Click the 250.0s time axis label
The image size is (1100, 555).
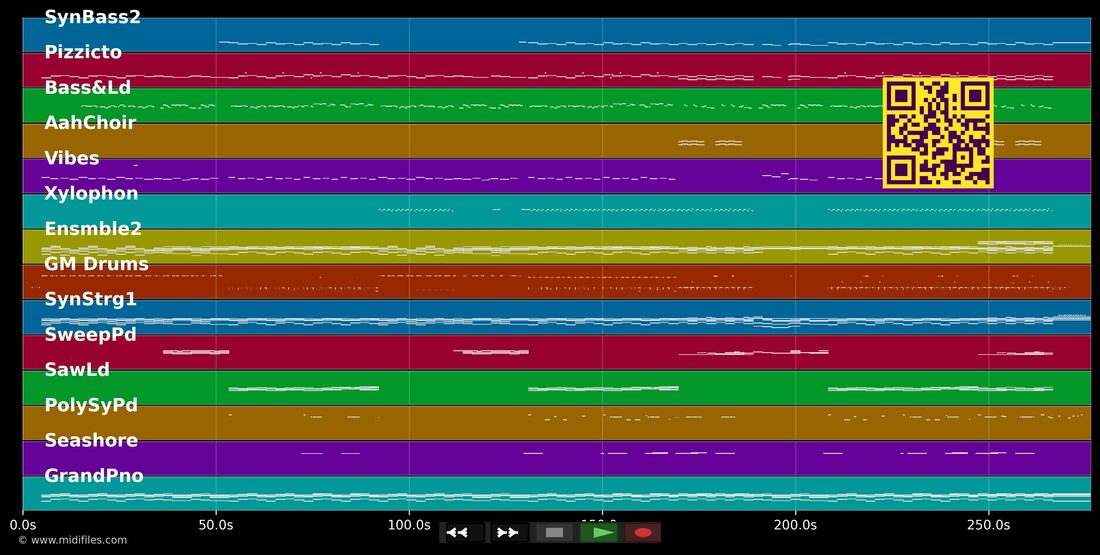tap(988, 524)
